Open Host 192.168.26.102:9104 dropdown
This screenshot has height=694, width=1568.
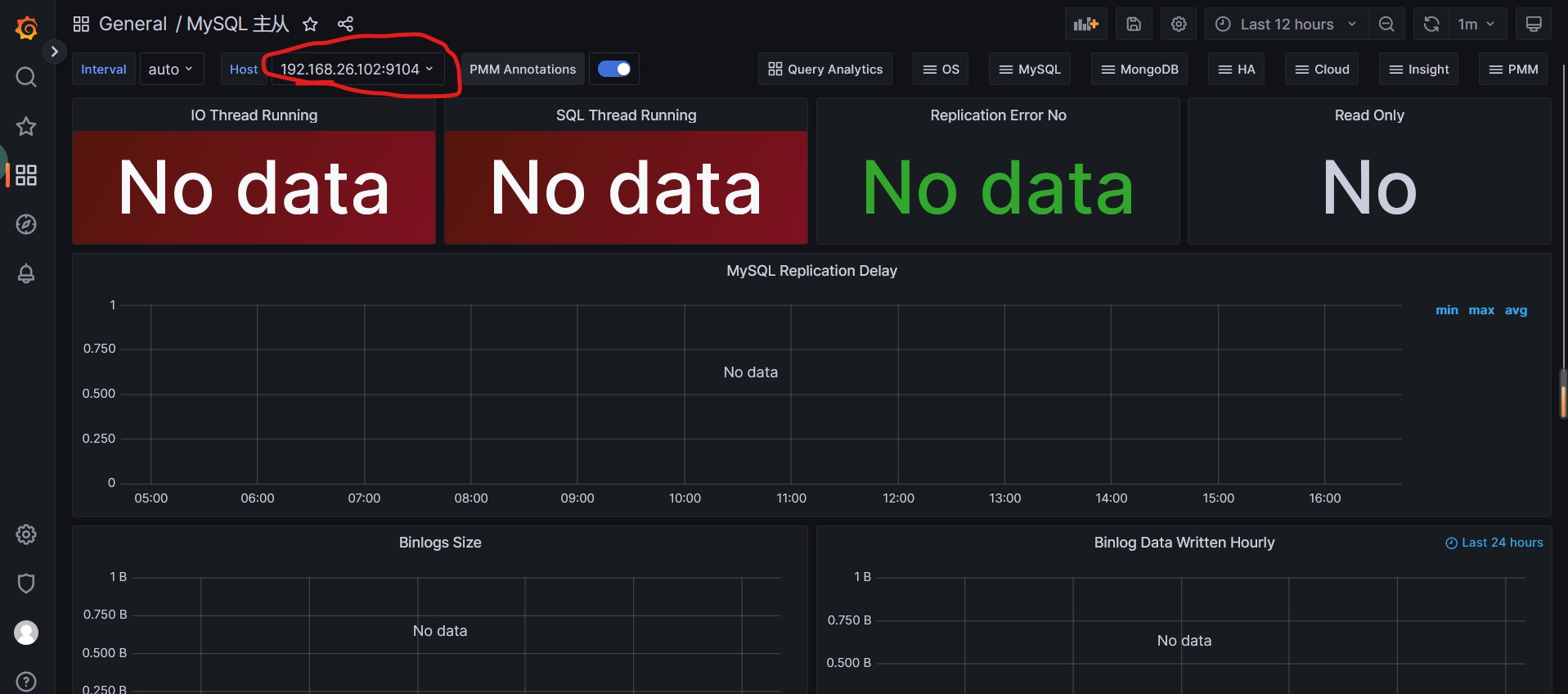click(x=357, y=69)
